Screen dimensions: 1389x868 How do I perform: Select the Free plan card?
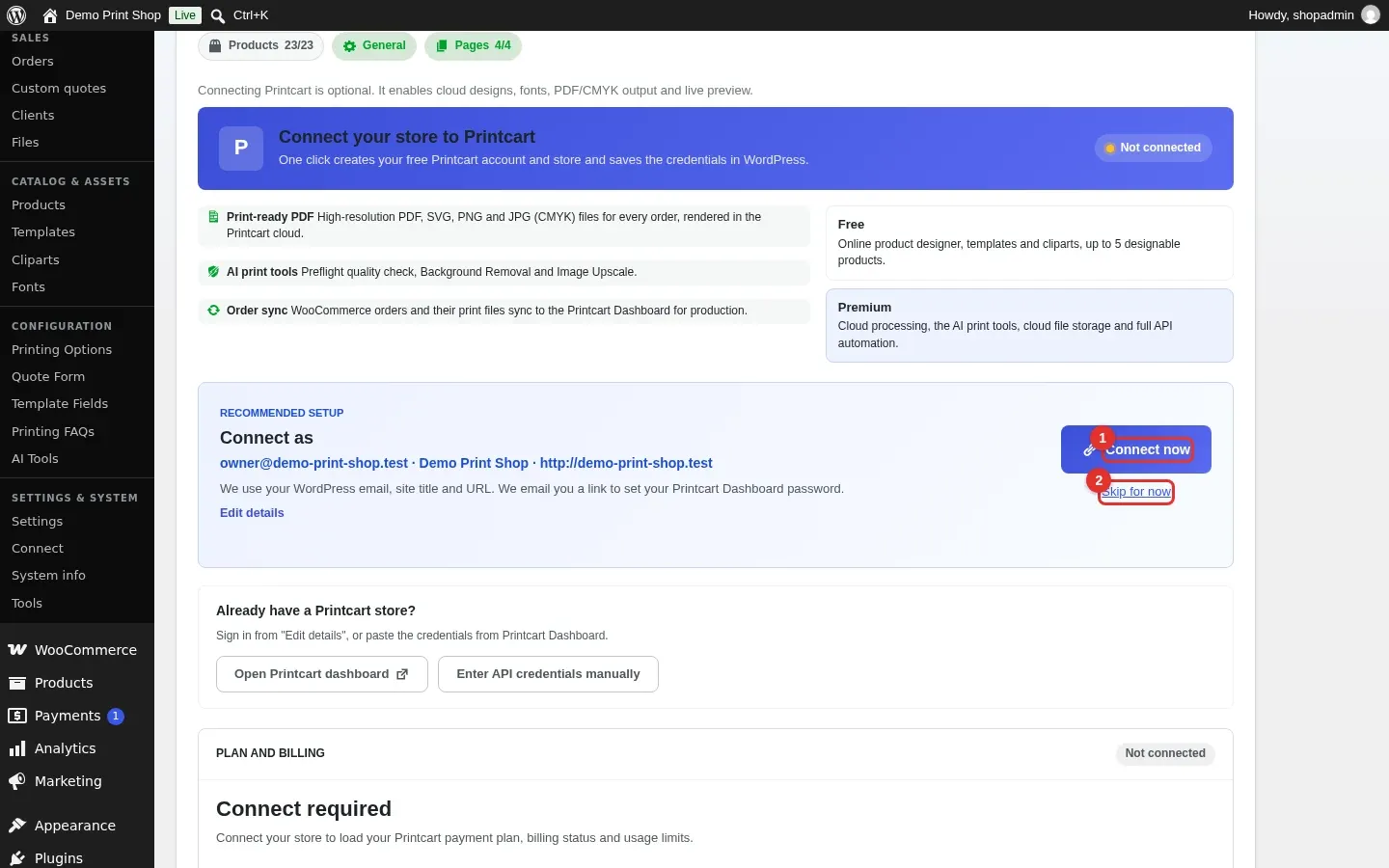coord(1029,242)
